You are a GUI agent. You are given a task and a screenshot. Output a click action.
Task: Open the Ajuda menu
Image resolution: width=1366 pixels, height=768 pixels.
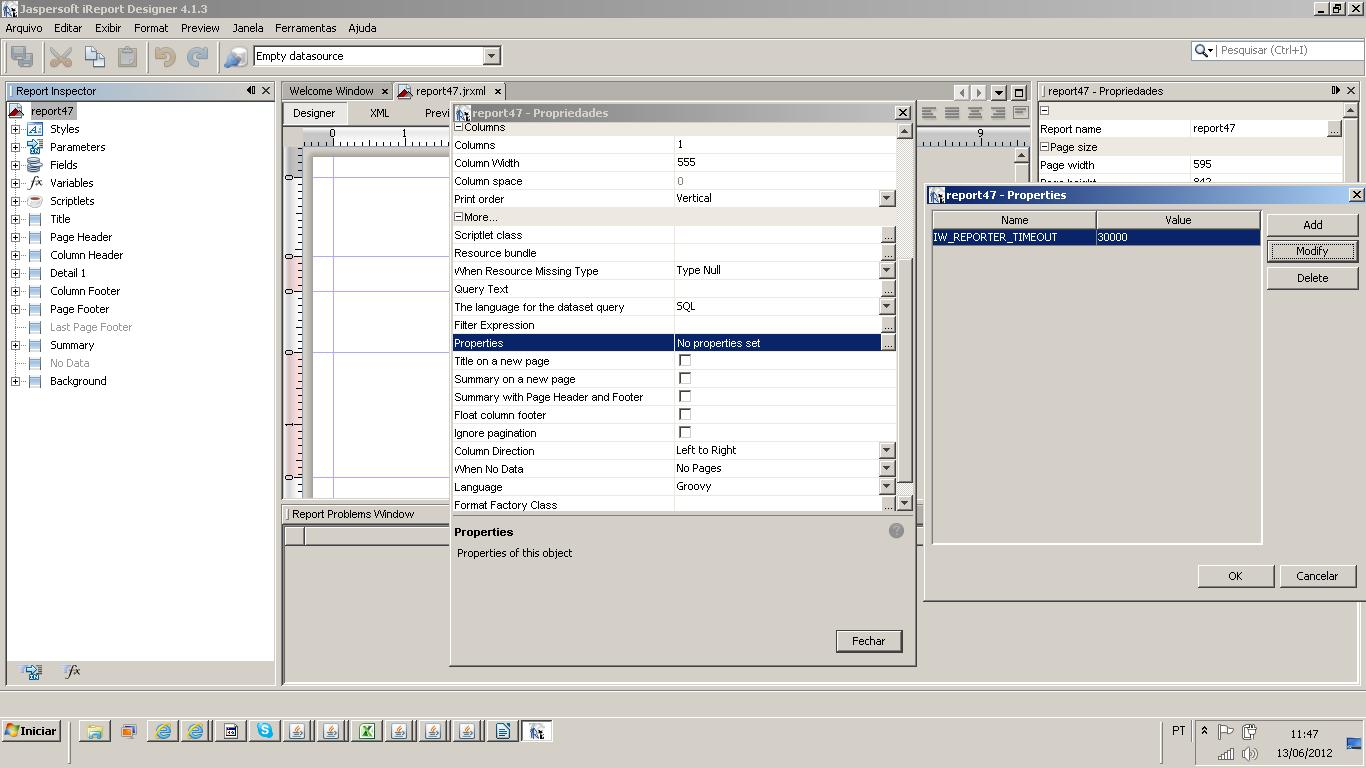click(362, 28)
